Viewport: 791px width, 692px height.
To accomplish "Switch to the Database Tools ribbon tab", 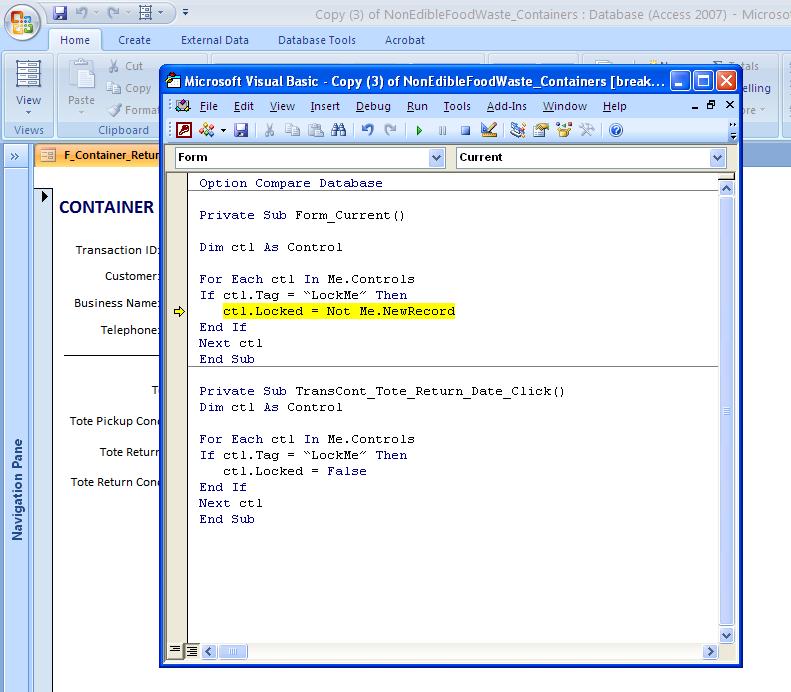I will tap(317, 40).
